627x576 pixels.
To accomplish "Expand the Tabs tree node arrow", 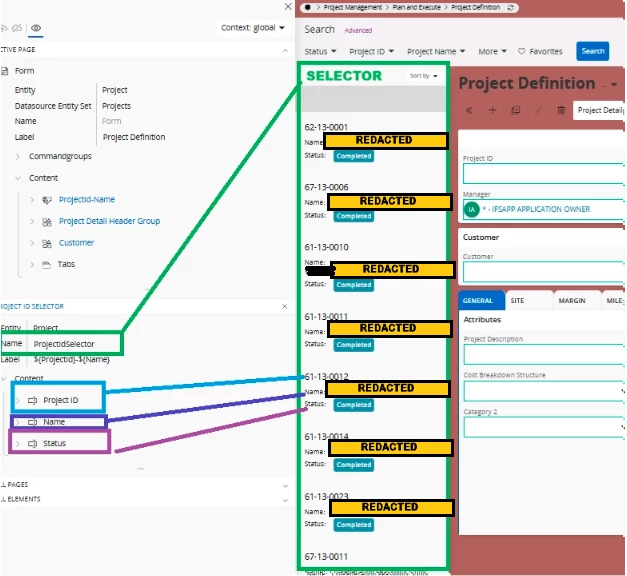I will tap(32, 264).
